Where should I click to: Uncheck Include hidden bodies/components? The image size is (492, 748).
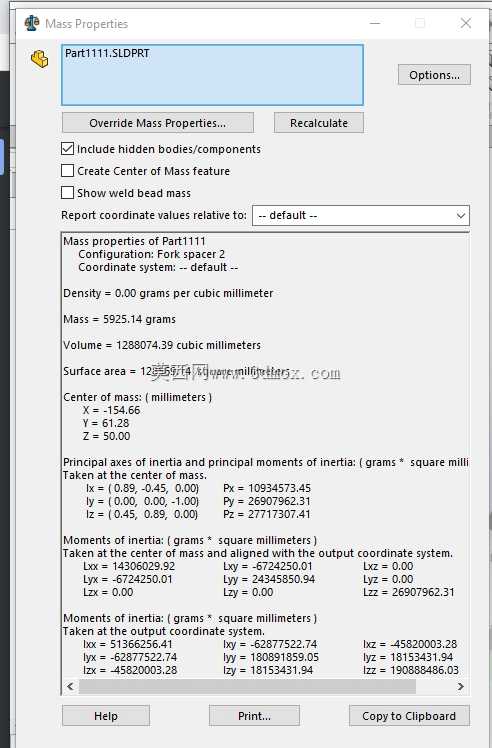(x=68, y=149)
